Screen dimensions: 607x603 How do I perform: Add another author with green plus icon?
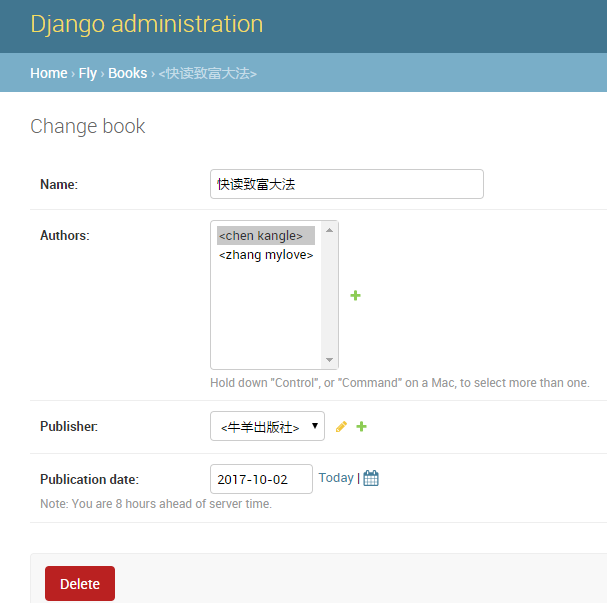355,296
